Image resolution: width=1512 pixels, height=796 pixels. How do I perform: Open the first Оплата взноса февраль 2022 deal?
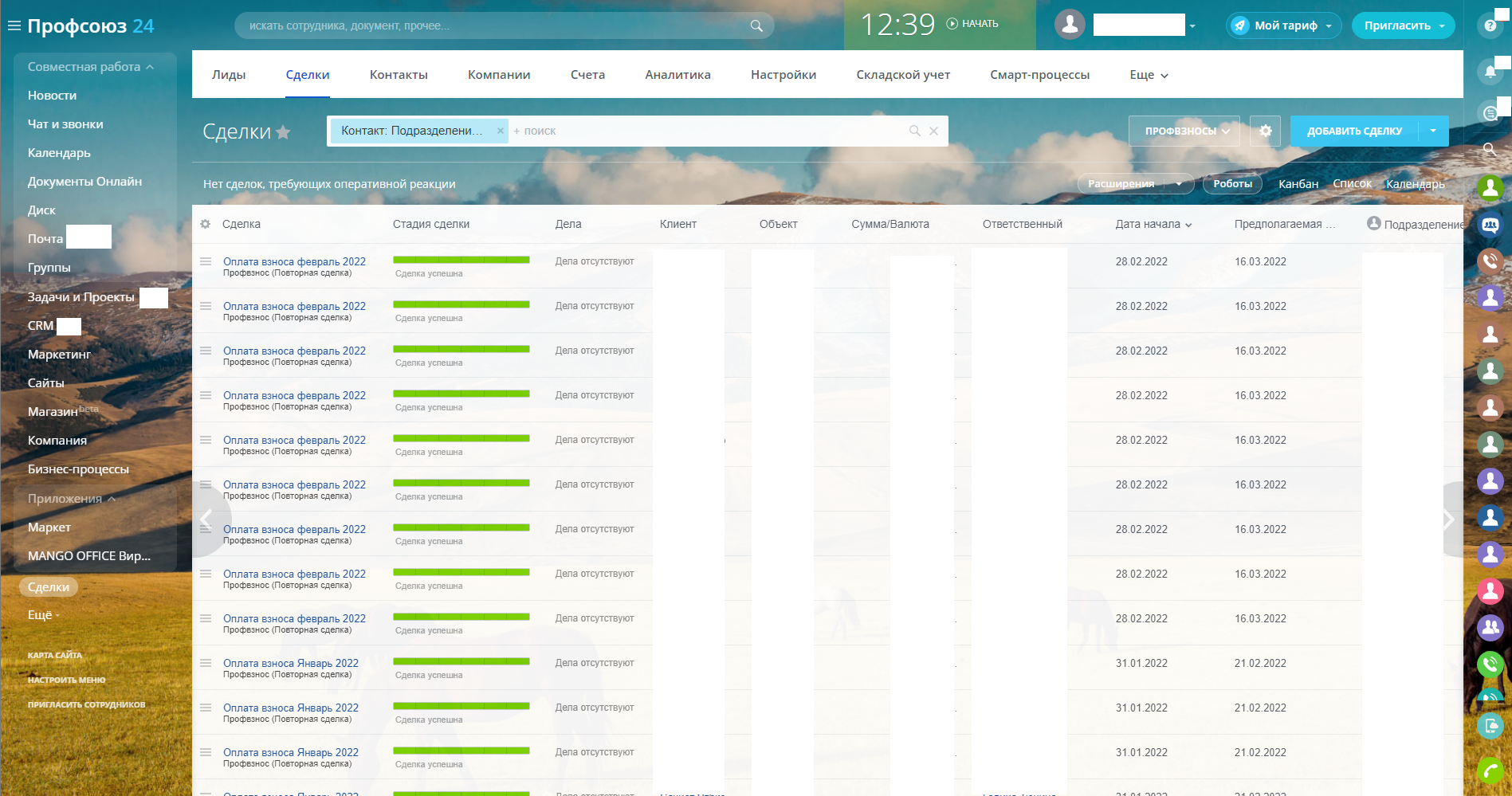(x=294, y=261)
